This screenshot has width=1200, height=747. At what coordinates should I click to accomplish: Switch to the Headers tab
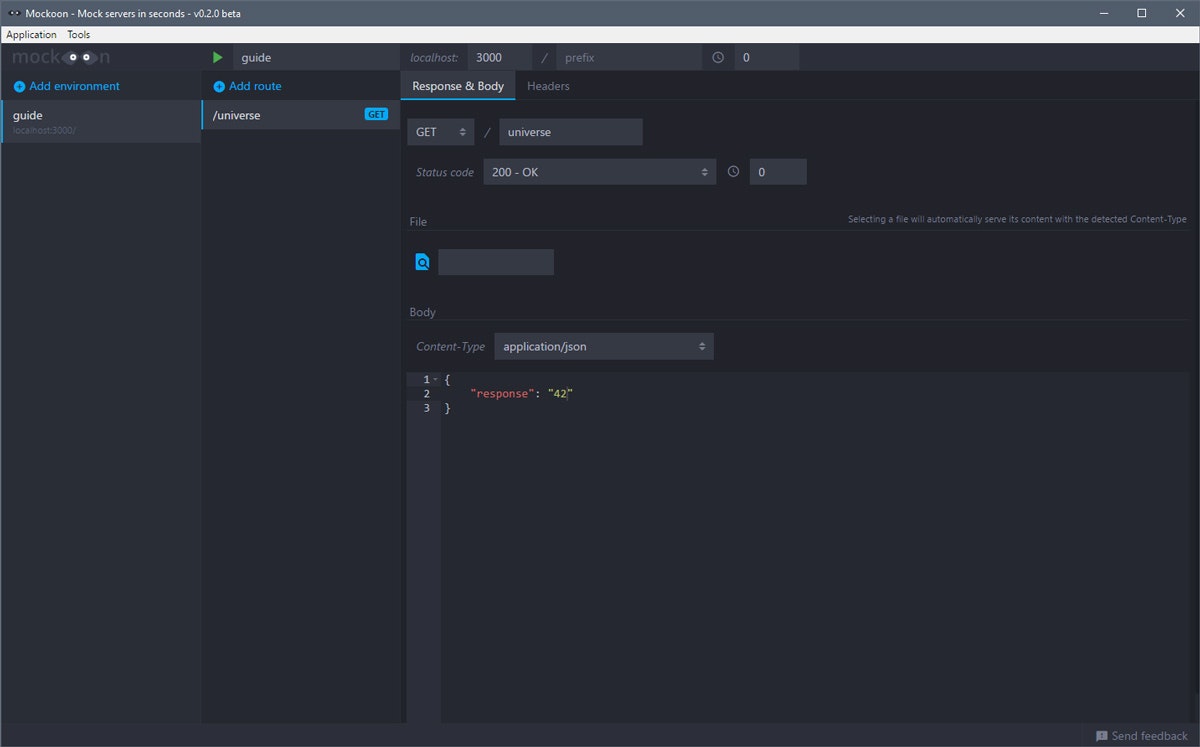point(548,86)
